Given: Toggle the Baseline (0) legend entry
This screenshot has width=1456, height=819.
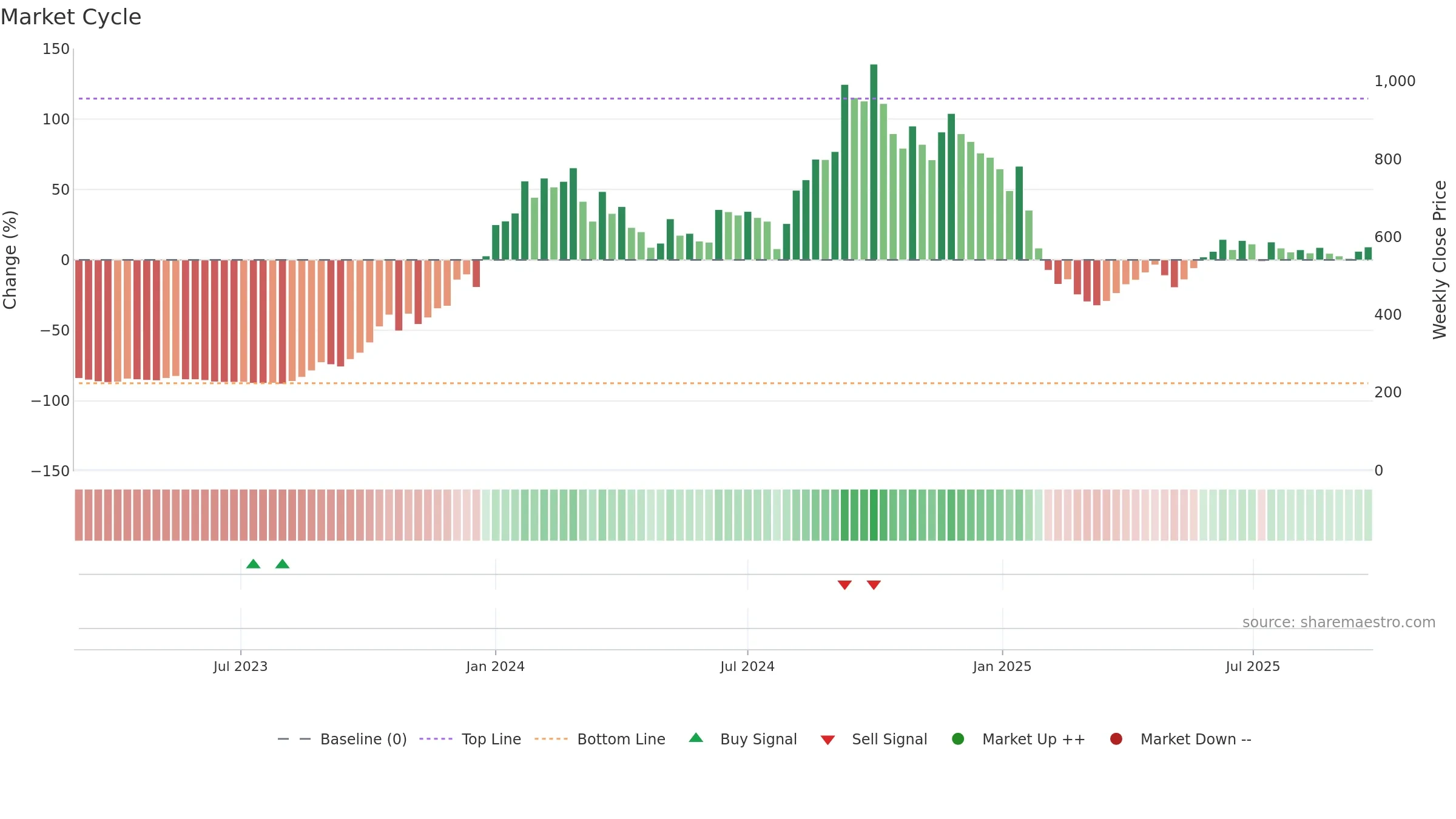Looking at the screenshot, I should point(342,739).
